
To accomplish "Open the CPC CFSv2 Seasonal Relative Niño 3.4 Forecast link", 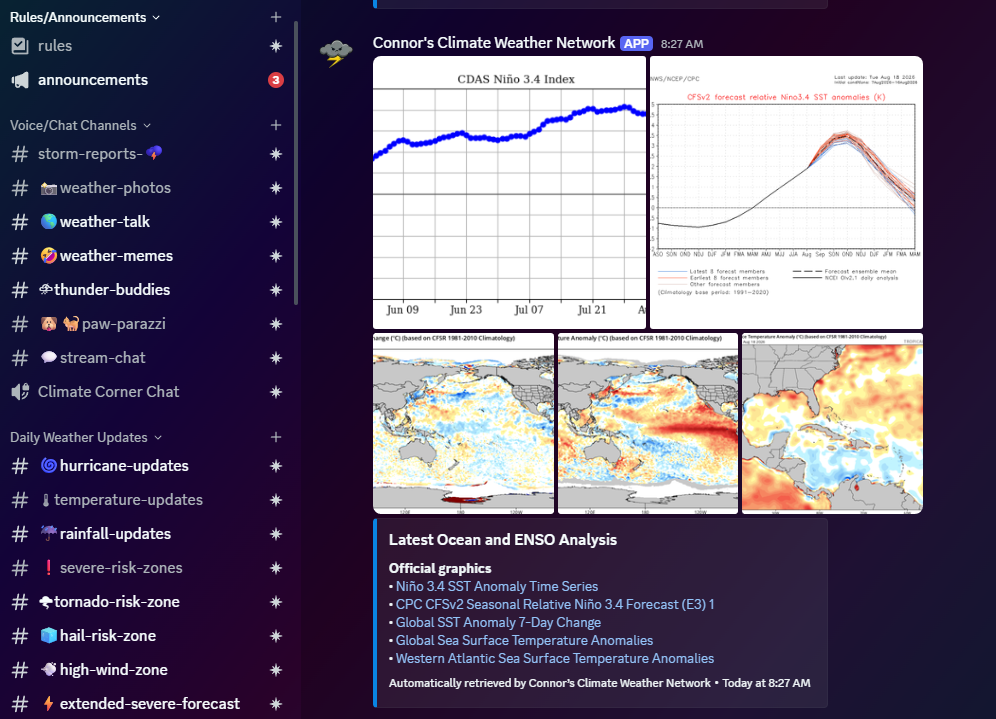I will 555,604.
